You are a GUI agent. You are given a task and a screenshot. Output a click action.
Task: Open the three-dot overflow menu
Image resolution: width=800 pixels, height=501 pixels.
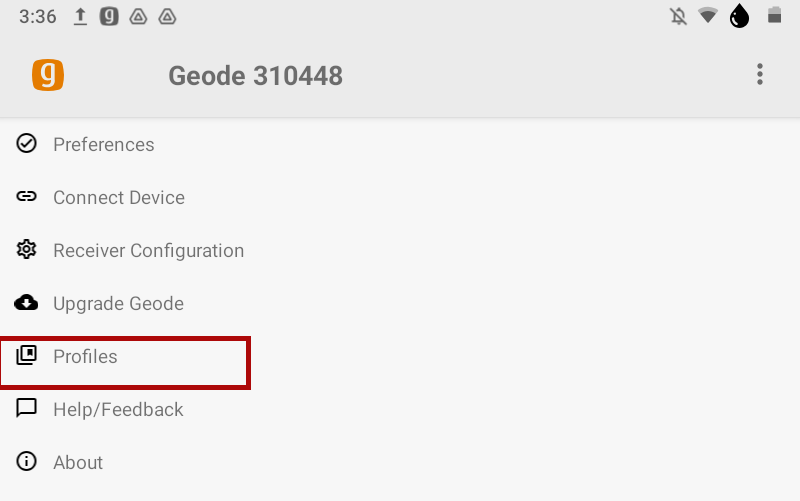pos(760,74)
